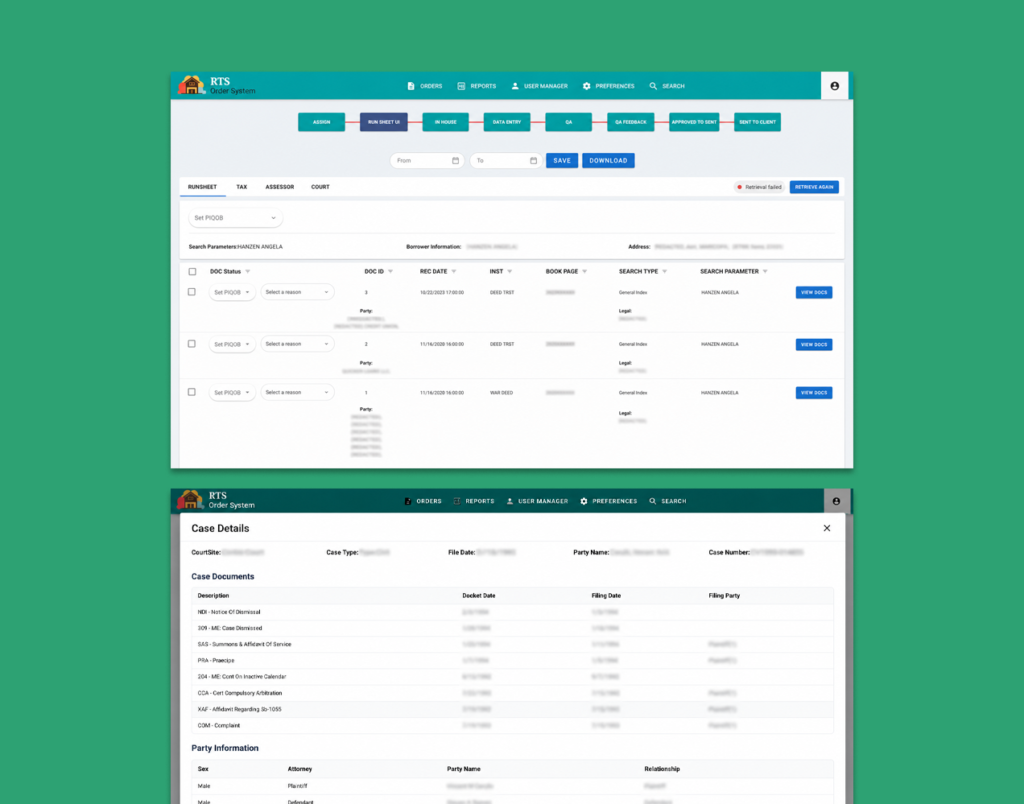Viewport: 1024px width, 804px height.
Task: Select the APPROVED TO SENT workflow step
Action: click(x=694, y=122)
